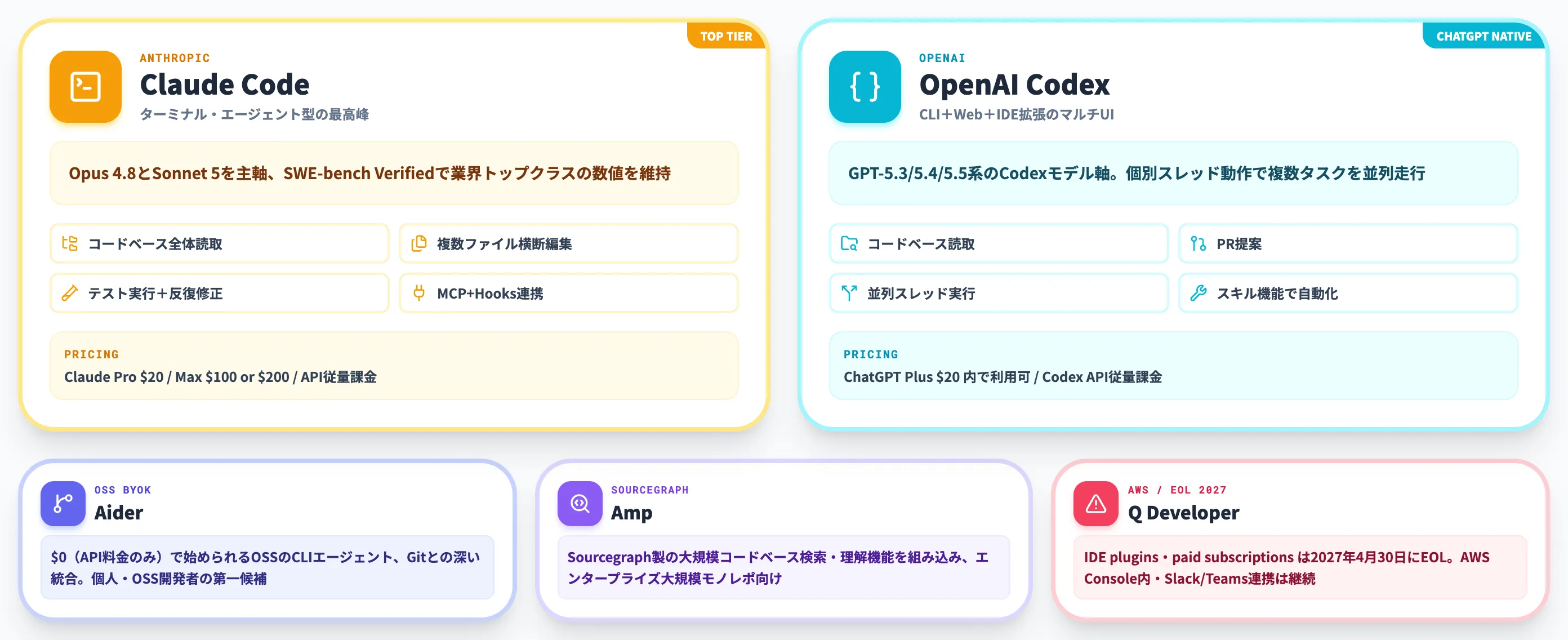Click the ターミナル・エージェント型の最高峰 subtitle

tap(254, 114)
